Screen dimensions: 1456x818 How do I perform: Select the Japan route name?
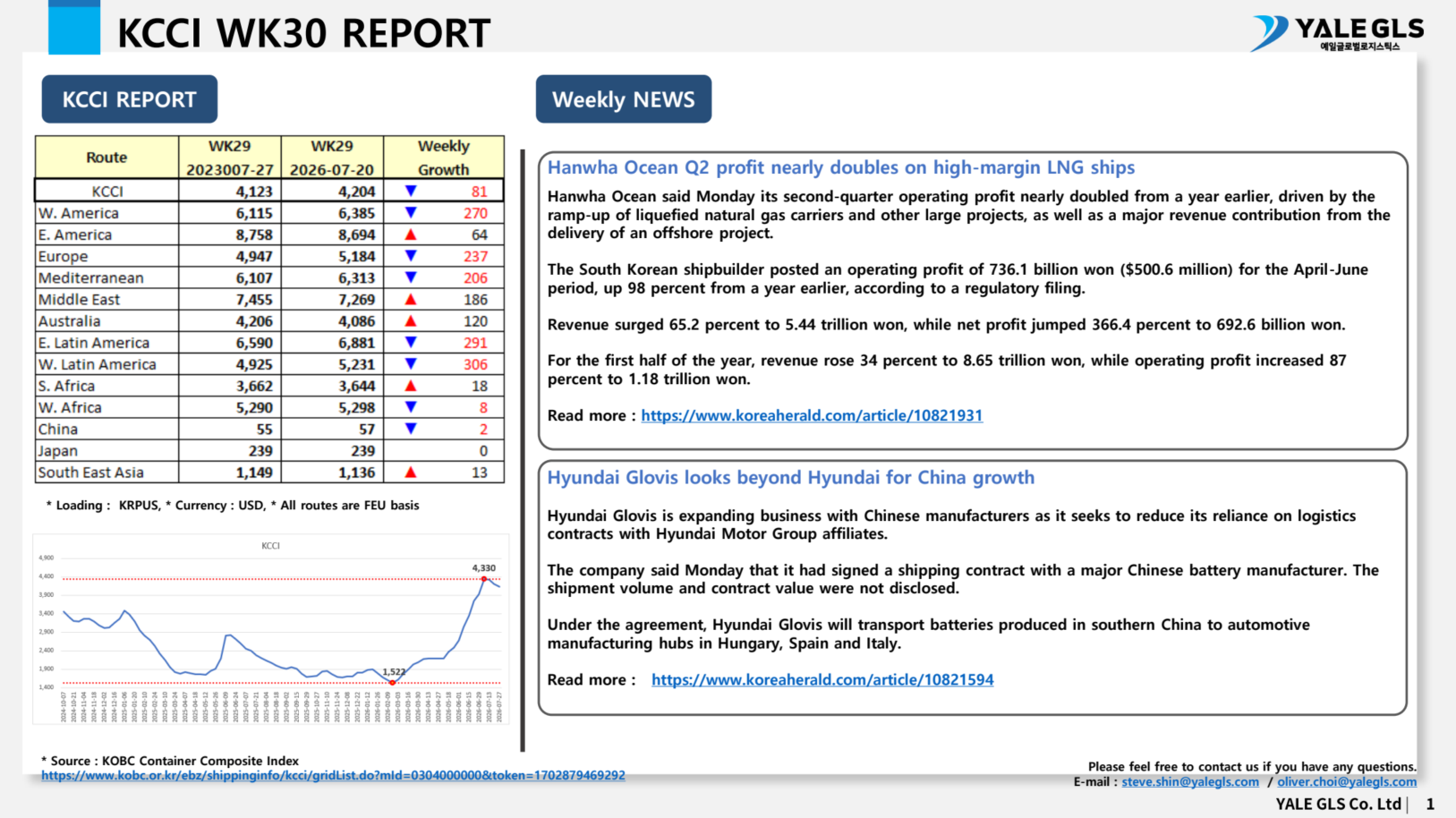click(x=58, y=451)
